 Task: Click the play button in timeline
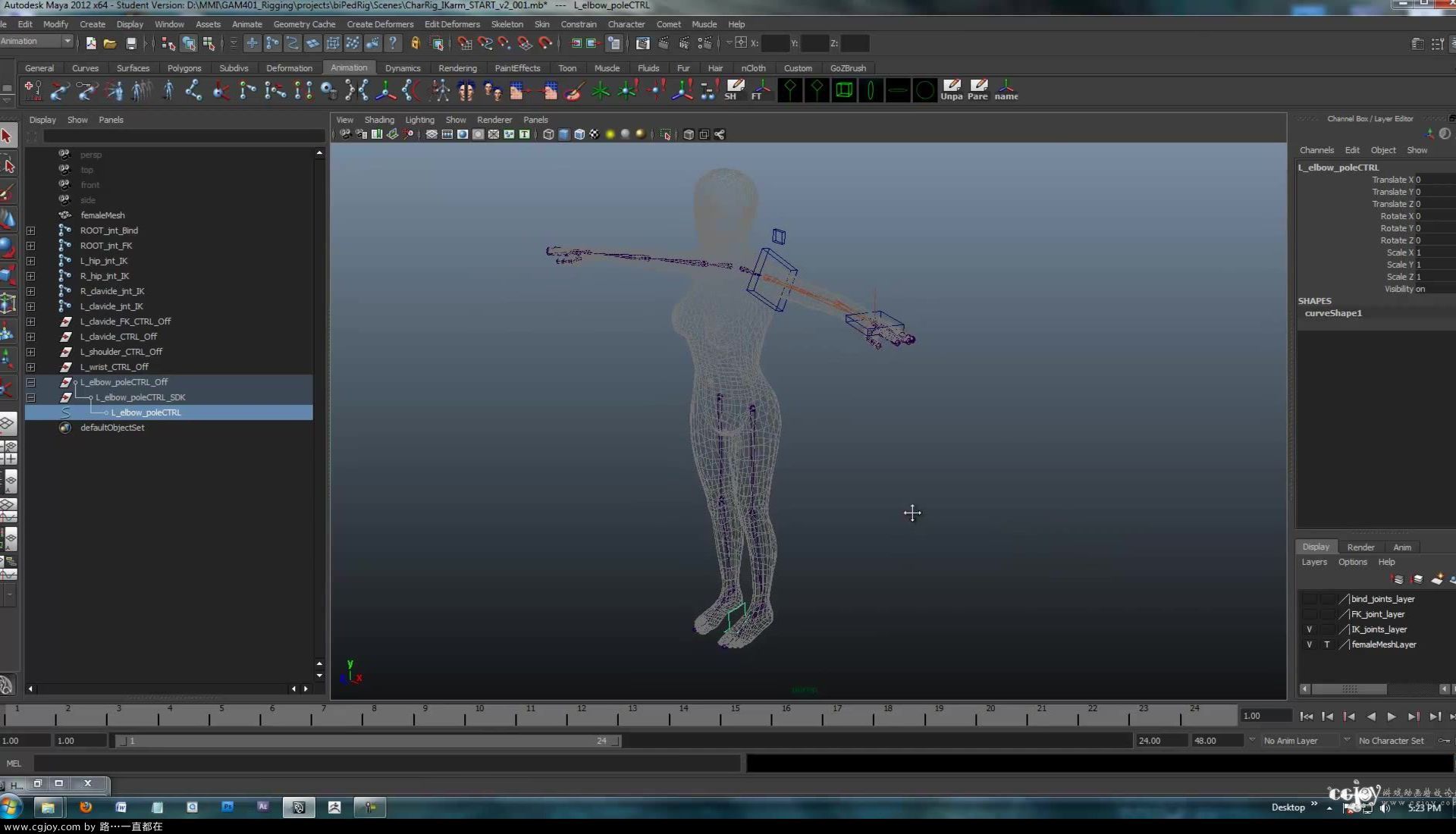click(x=1392, y=715)
